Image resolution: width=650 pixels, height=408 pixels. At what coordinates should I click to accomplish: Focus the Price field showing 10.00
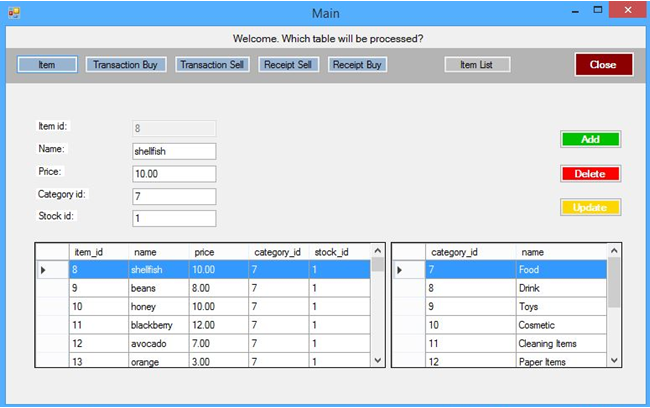point(174,174)
